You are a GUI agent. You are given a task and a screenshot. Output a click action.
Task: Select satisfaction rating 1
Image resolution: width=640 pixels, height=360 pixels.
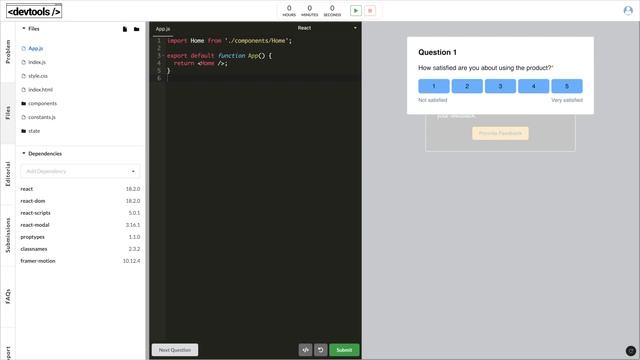point(434,86)
